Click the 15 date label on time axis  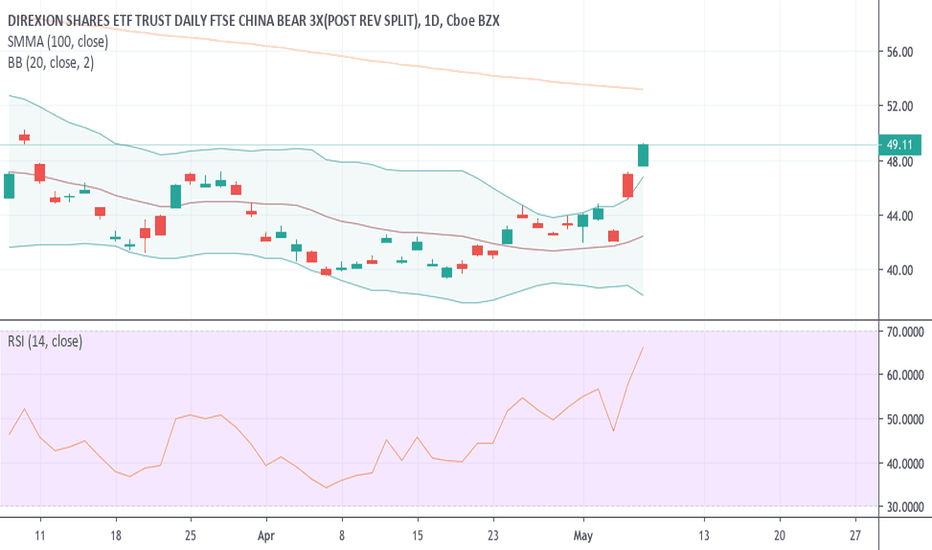(x=417, y=536)
